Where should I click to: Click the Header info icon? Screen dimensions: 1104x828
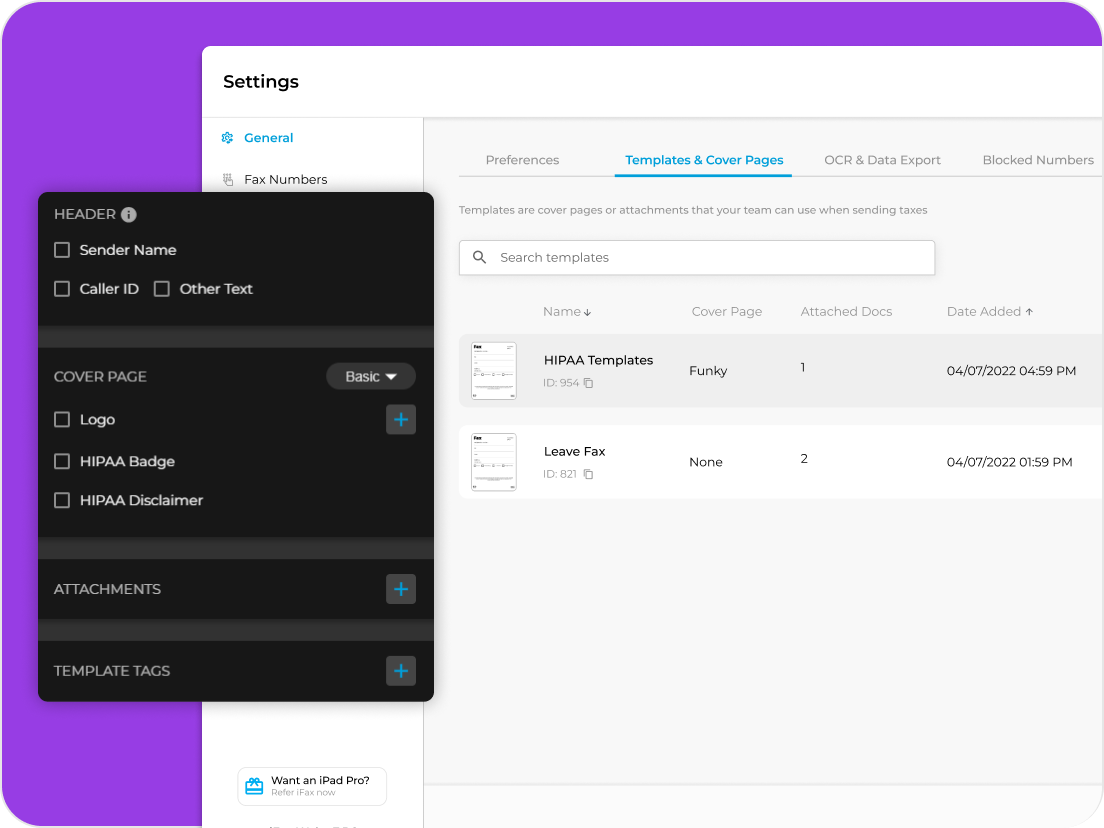click(128, 215)
